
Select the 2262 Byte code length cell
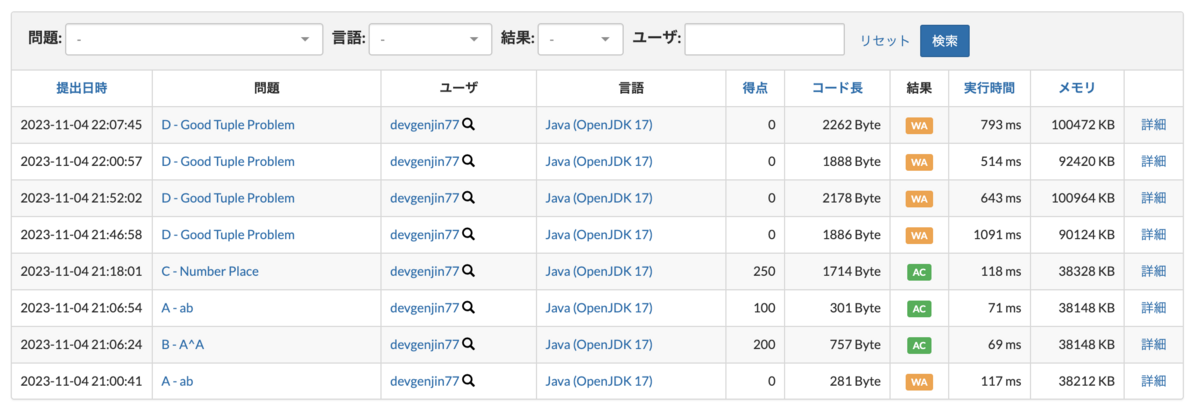coord(838,125)
